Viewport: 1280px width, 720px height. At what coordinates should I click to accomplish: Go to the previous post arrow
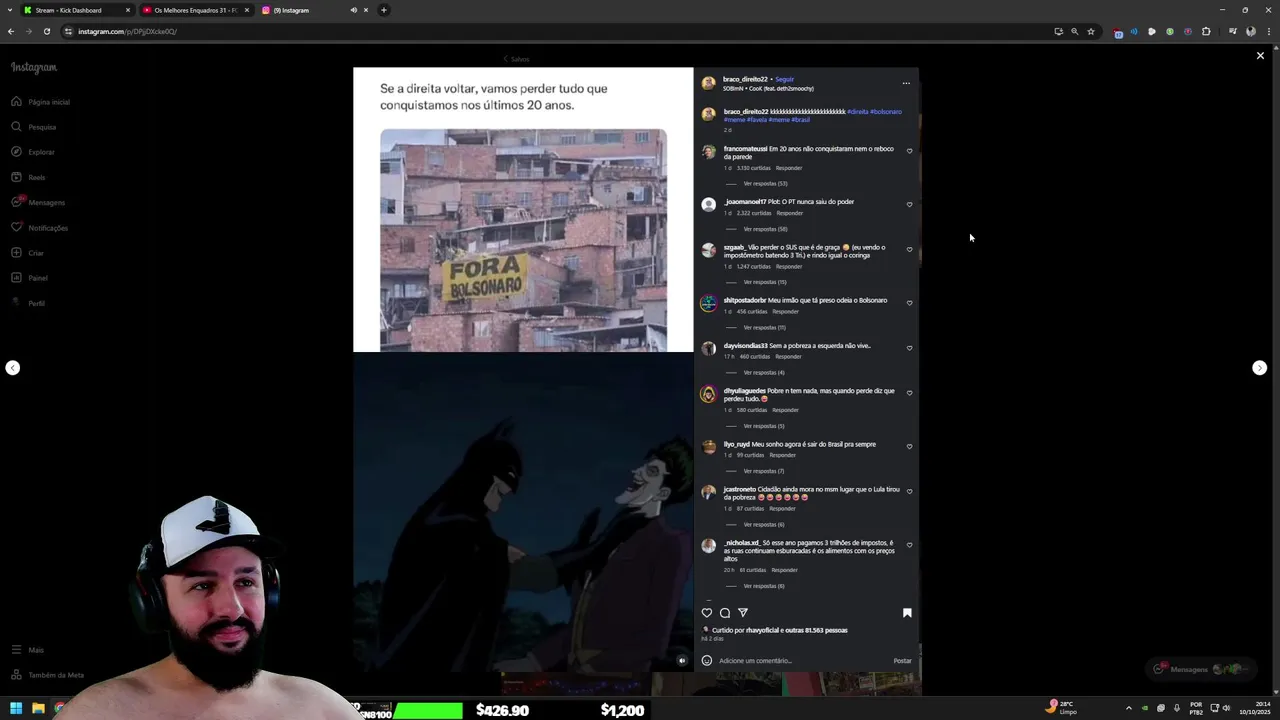coord(12,368)
